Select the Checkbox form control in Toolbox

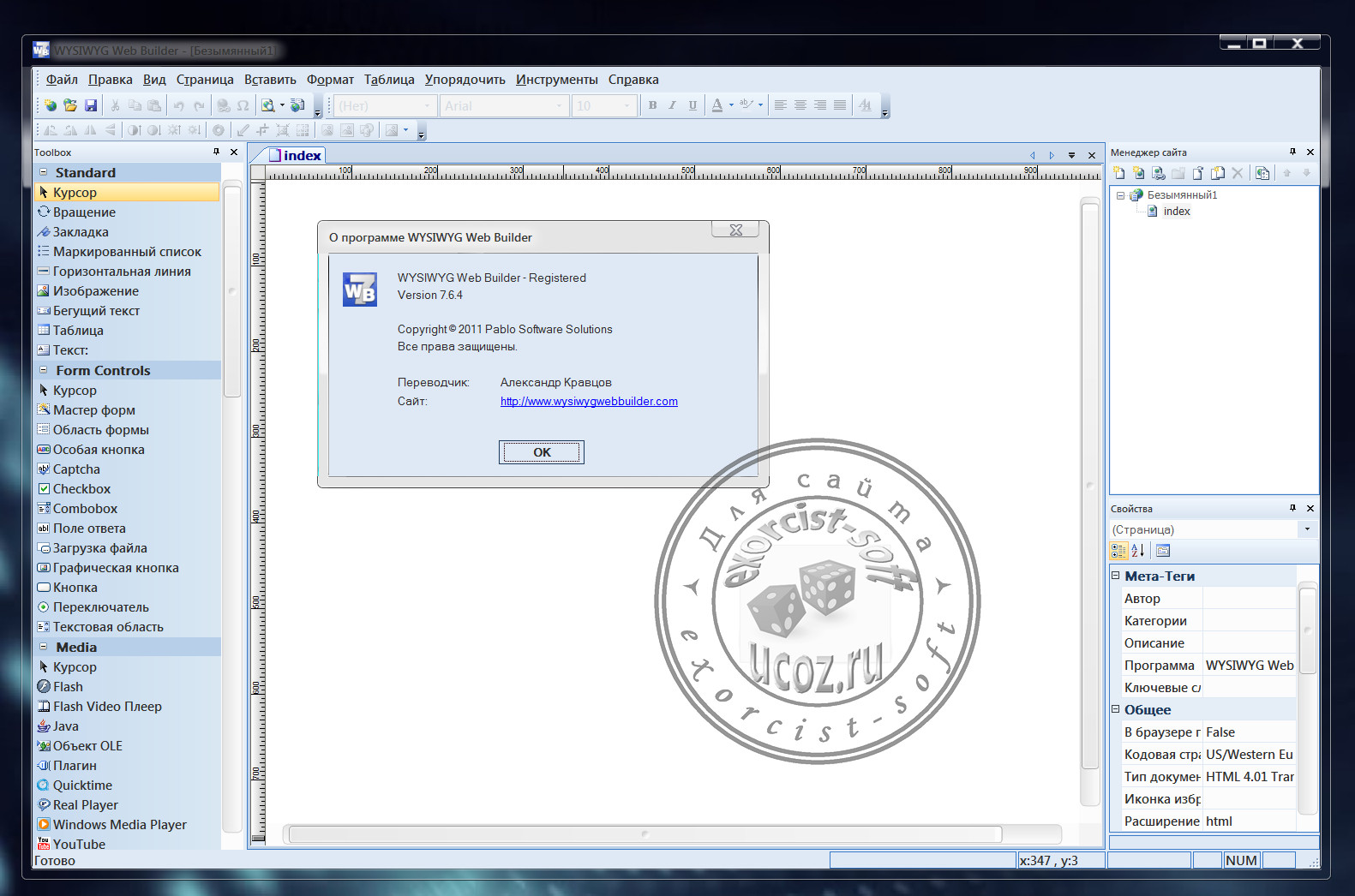pyautogui.click(x=81, y=489)
